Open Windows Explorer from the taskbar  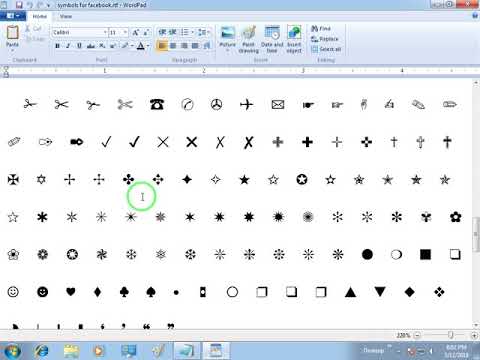[x=71, y=351]
